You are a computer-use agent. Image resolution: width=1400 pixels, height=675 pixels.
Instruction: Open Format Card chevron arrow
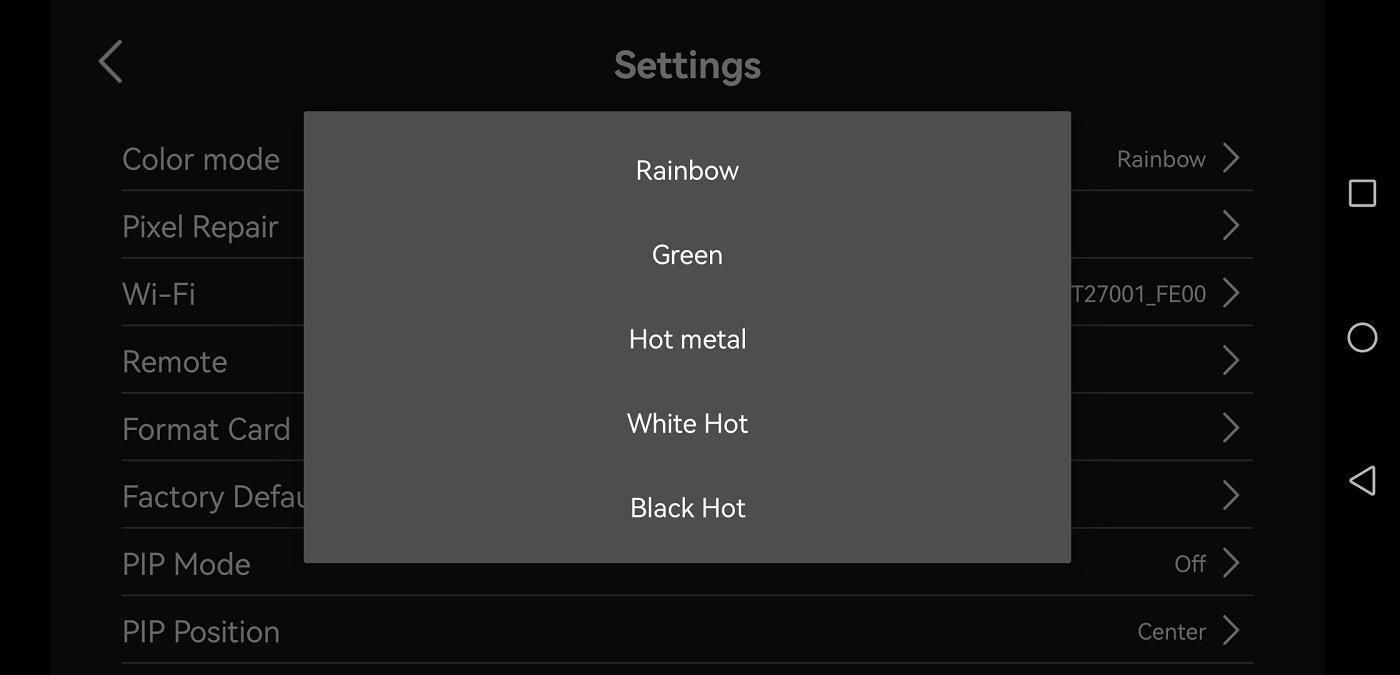1231,428
